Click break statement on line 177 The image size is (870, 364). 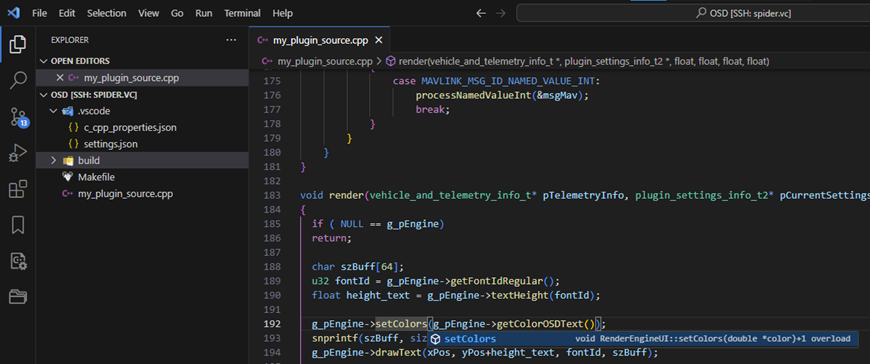coord(432,110)
